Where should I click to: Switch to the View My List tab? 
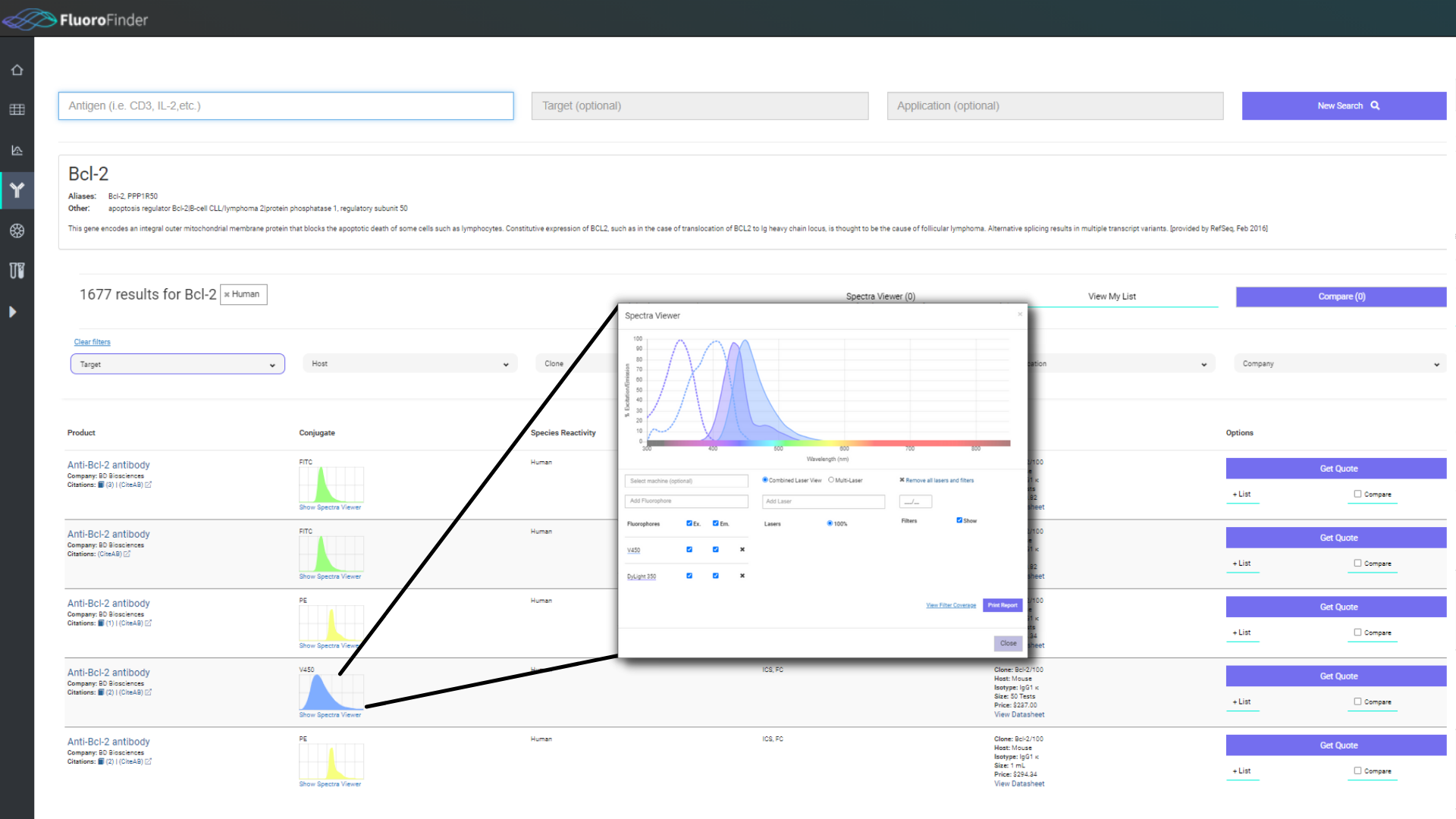tap(1112, 297)
